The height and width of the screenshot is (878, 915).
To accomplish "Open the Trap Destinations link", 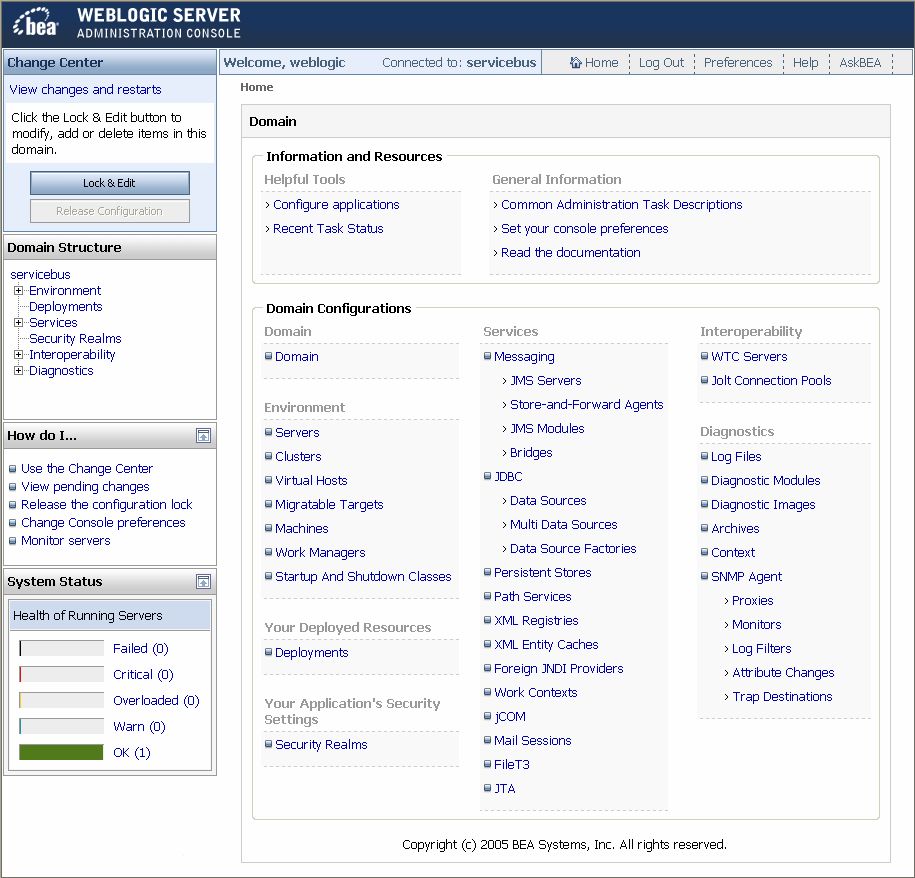I will [x=782, y=697].
